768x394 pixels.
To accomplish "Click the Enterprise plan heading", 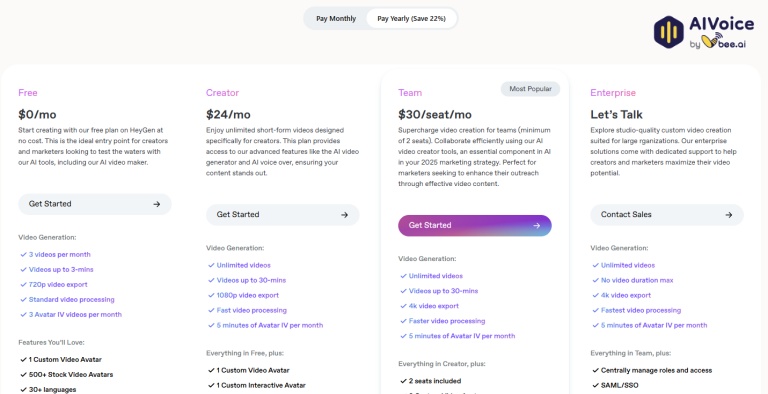I will pos(613,93).
